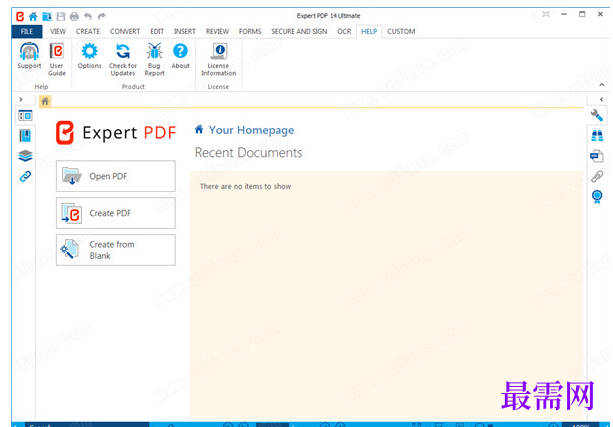Open the layers panel icon
Viewport: 613px width, 427px height.
[25, 156]
